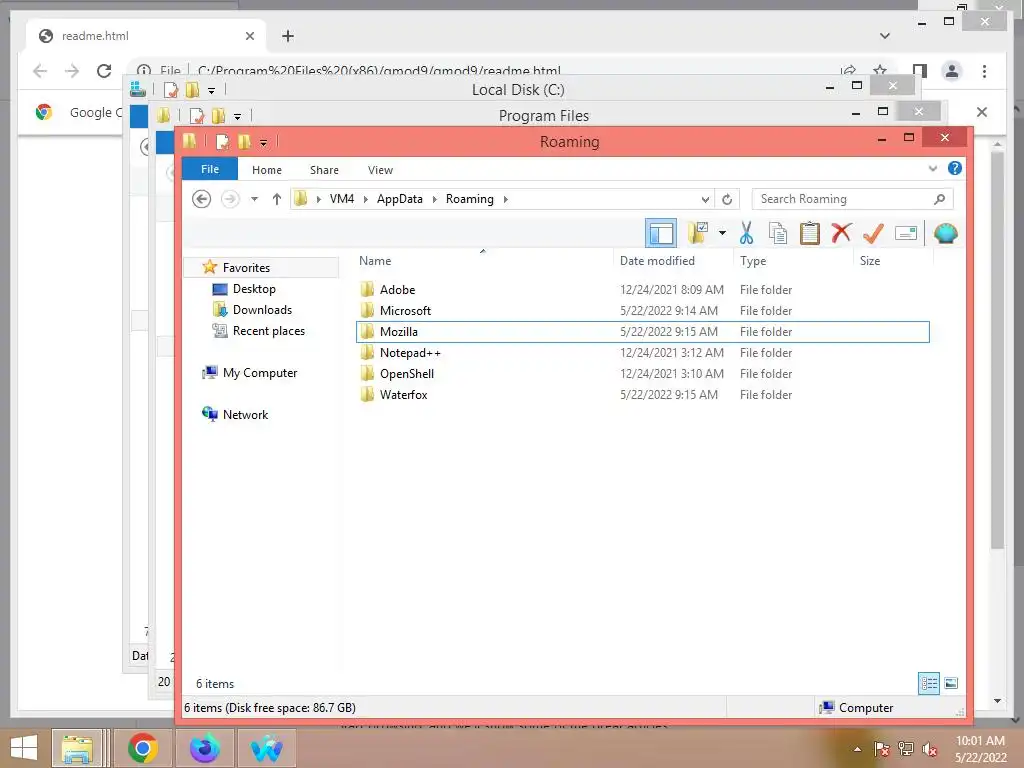
Task: Select My Computer in navigation pane
Action: tap(259, 373)
